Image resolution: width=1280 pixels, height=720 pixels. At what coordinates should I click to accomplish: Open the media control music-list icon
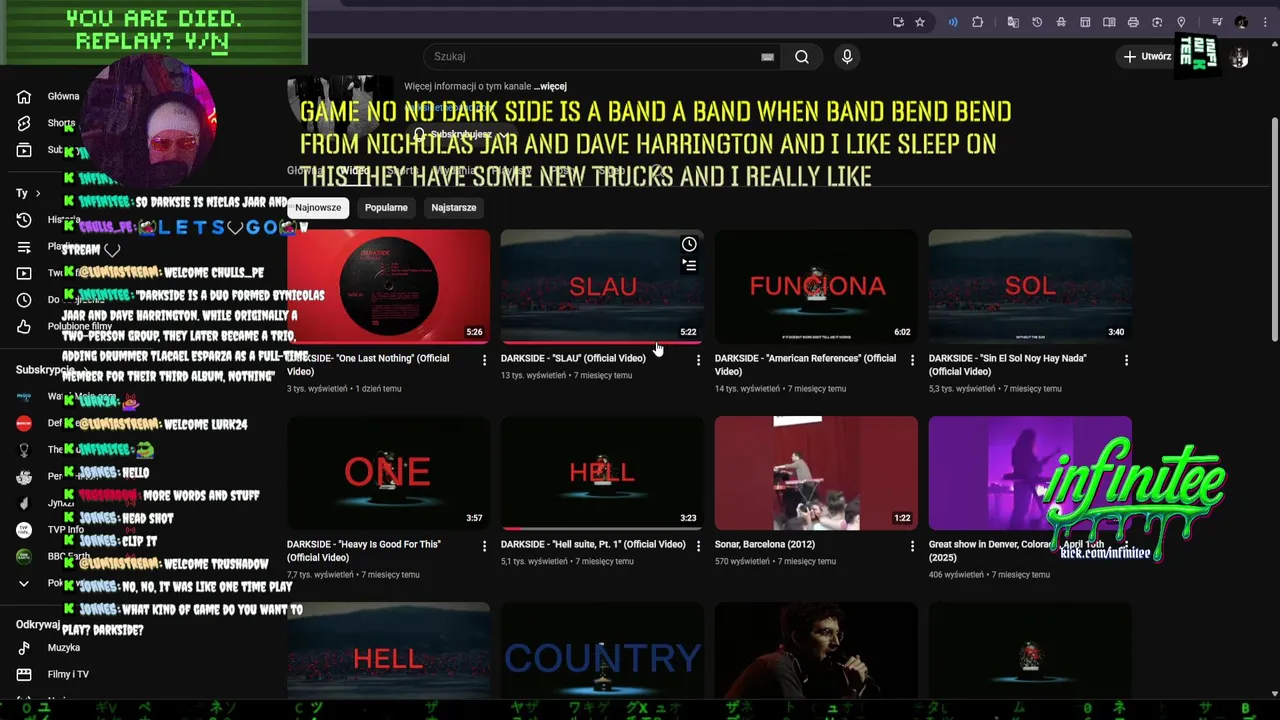click(x=1217, y=22)
